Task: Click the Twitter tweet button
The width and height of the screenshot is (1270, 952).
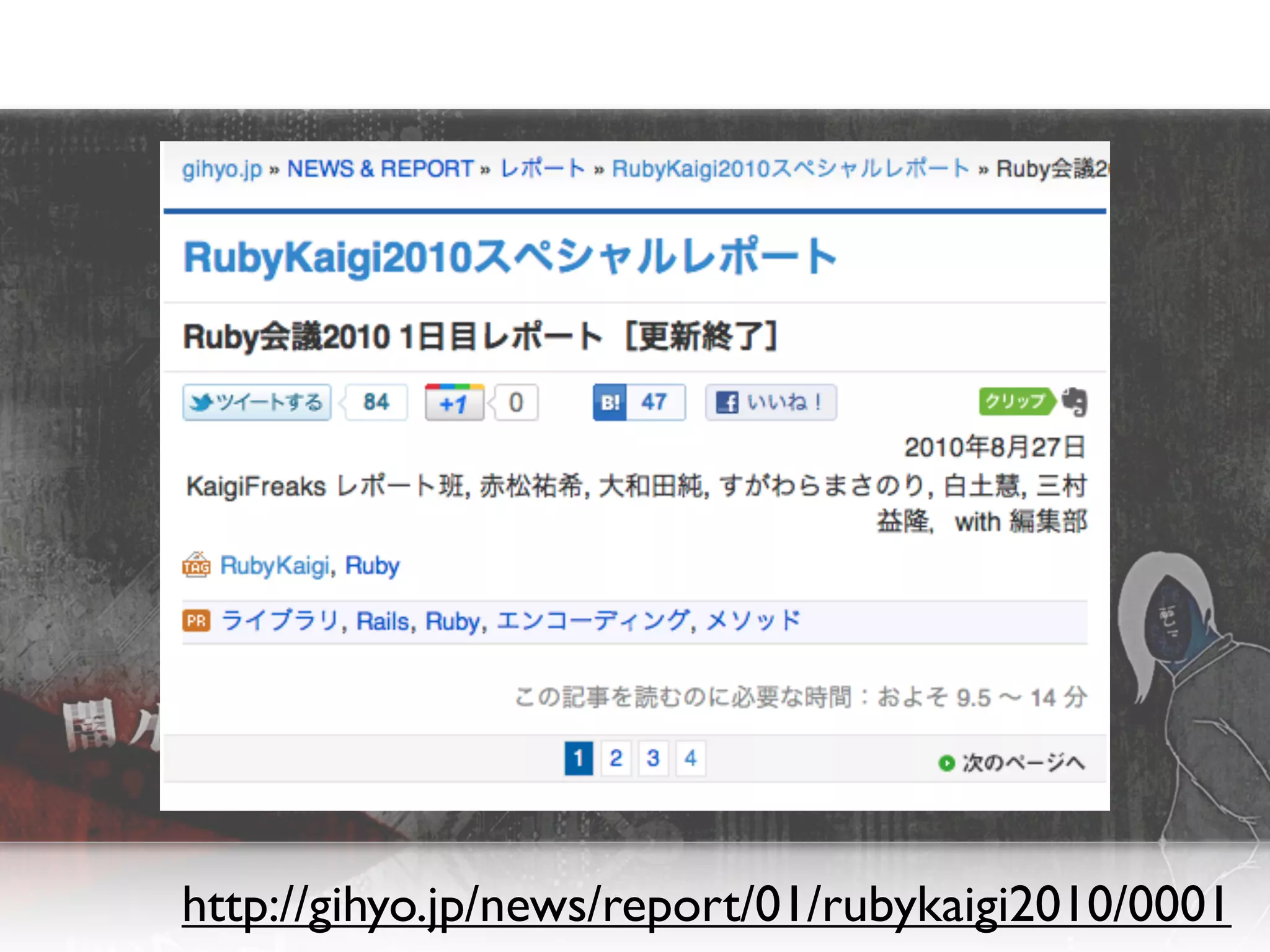Action: 257,403
